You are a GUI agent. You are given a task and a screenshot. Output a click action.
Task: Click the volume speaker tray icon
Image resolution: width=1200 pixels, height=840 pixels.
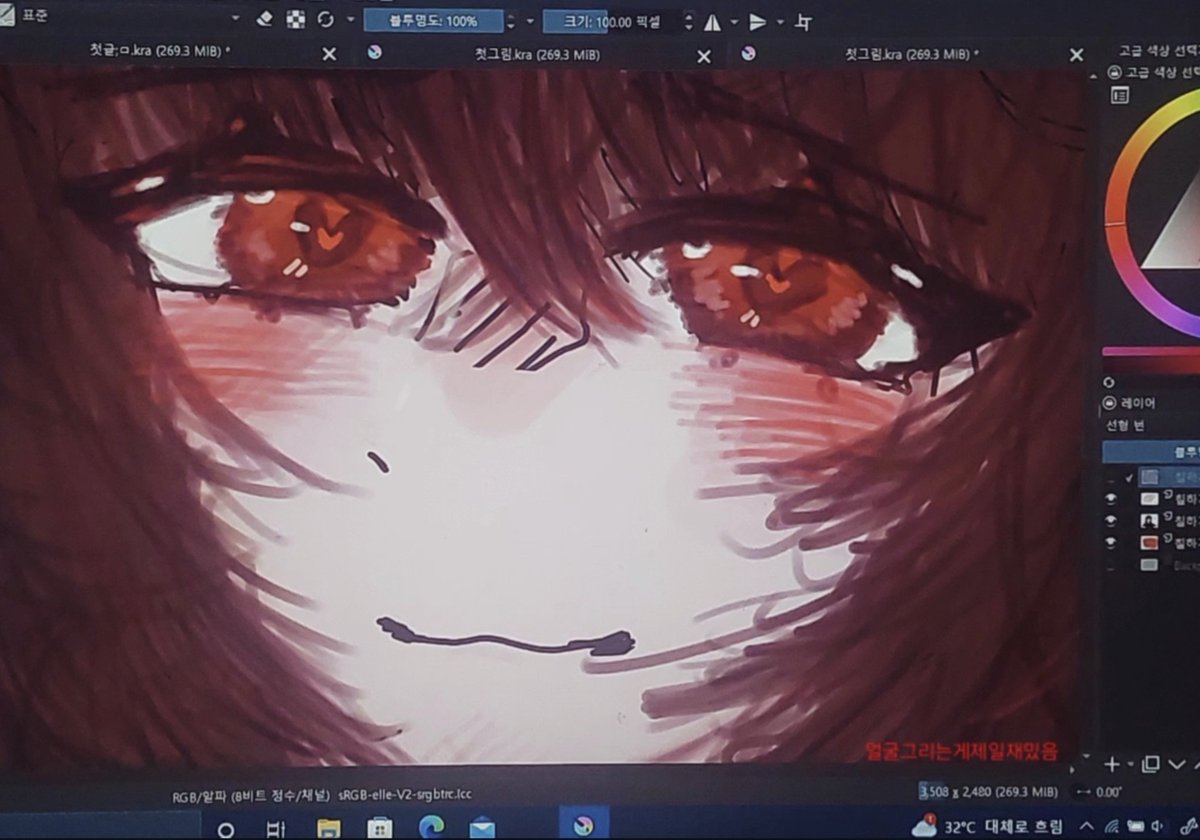tap(1158, 827)
